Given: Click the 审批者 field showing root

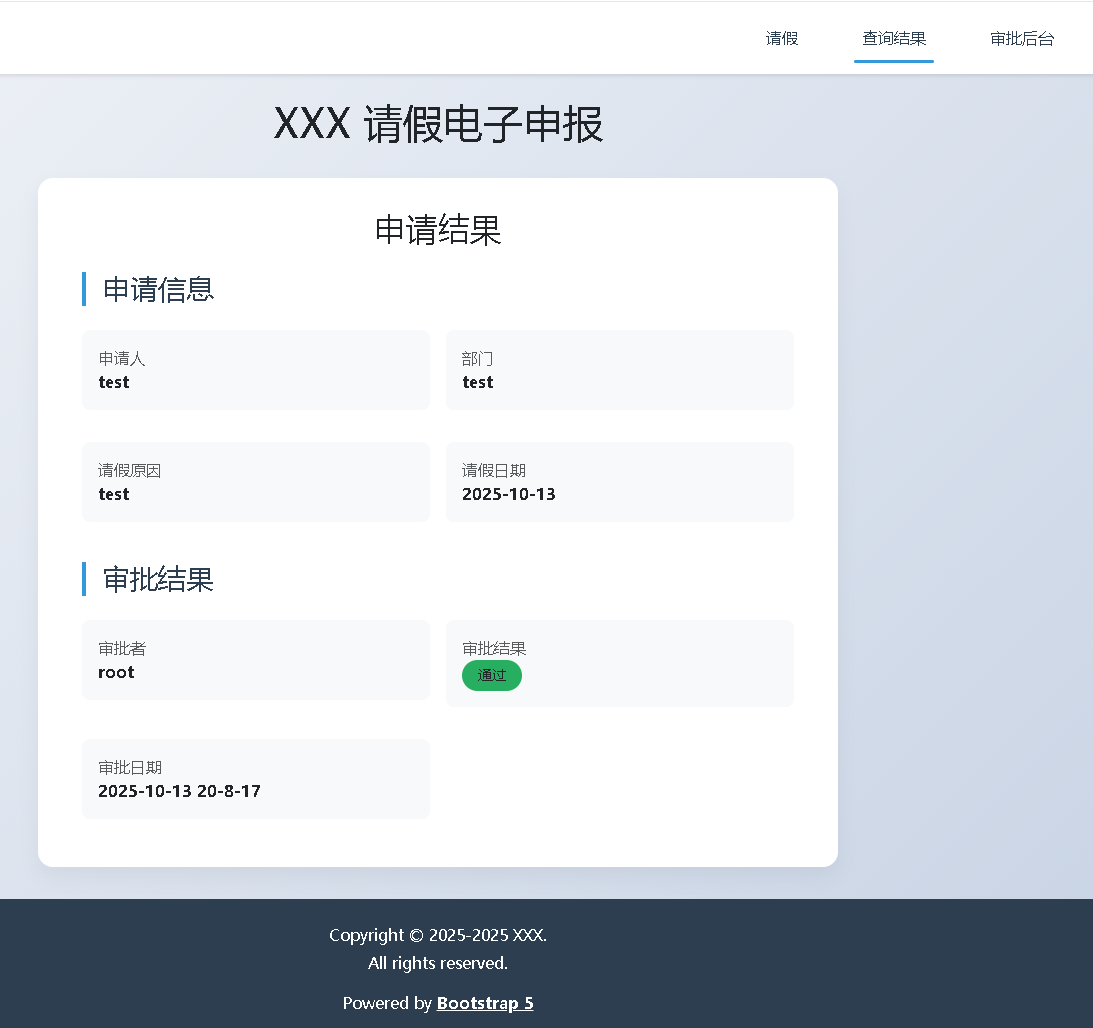Looking at the screenshot, I should click(256, 660).
